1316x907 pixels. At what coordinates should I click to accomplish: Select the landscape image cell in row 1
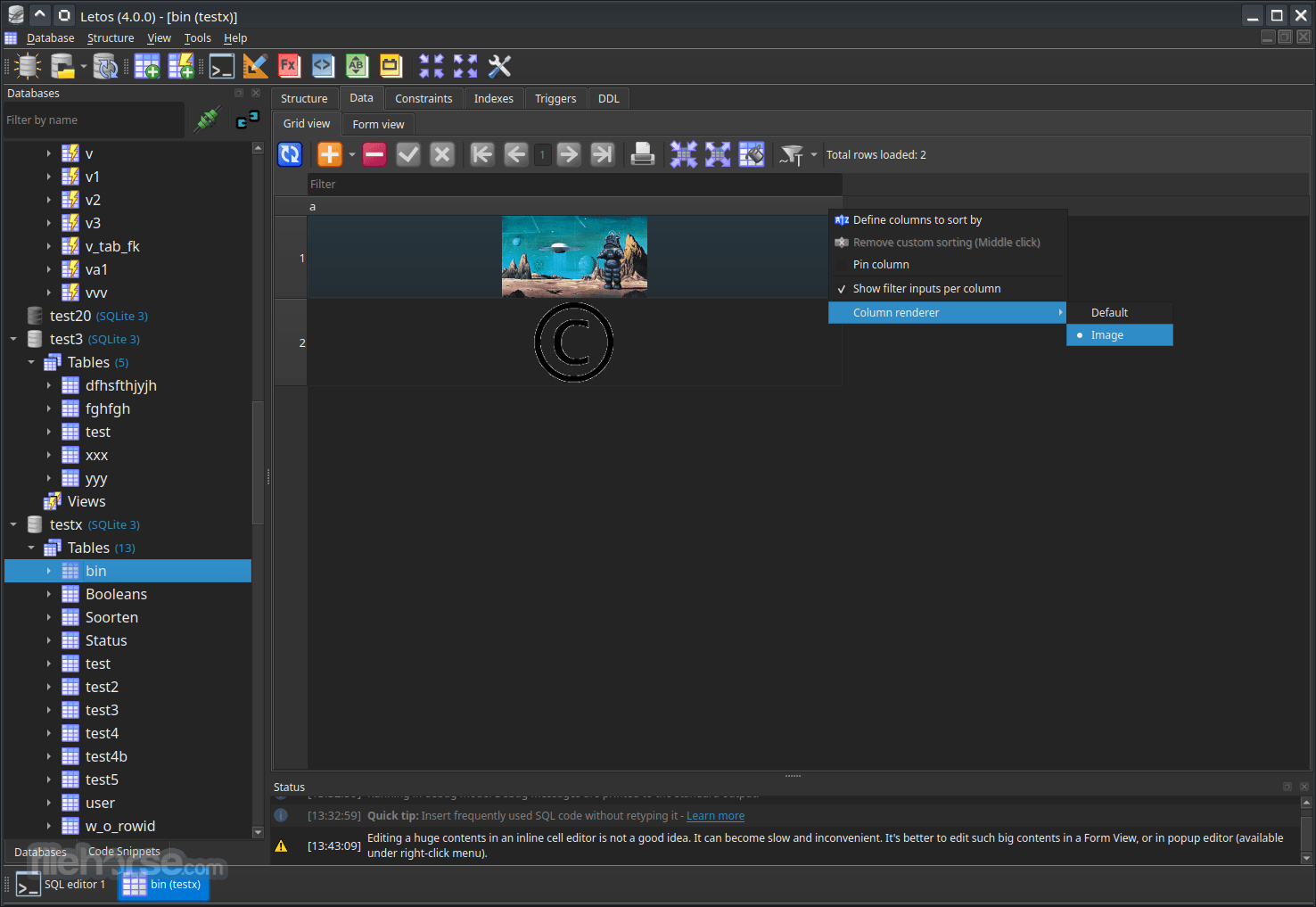574,257
